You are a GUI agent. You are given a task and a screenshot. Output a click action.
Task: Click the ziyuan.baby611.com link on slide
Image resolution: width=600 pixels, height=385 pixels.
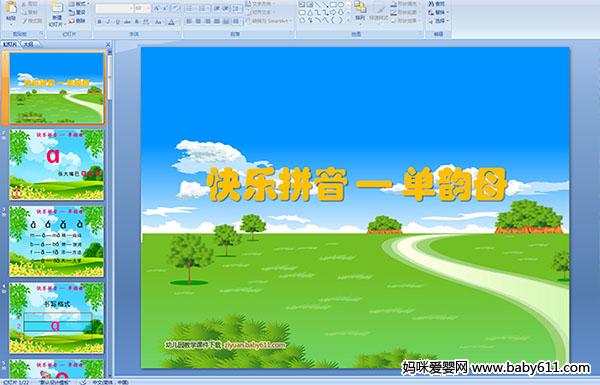(x=254, y=345)
